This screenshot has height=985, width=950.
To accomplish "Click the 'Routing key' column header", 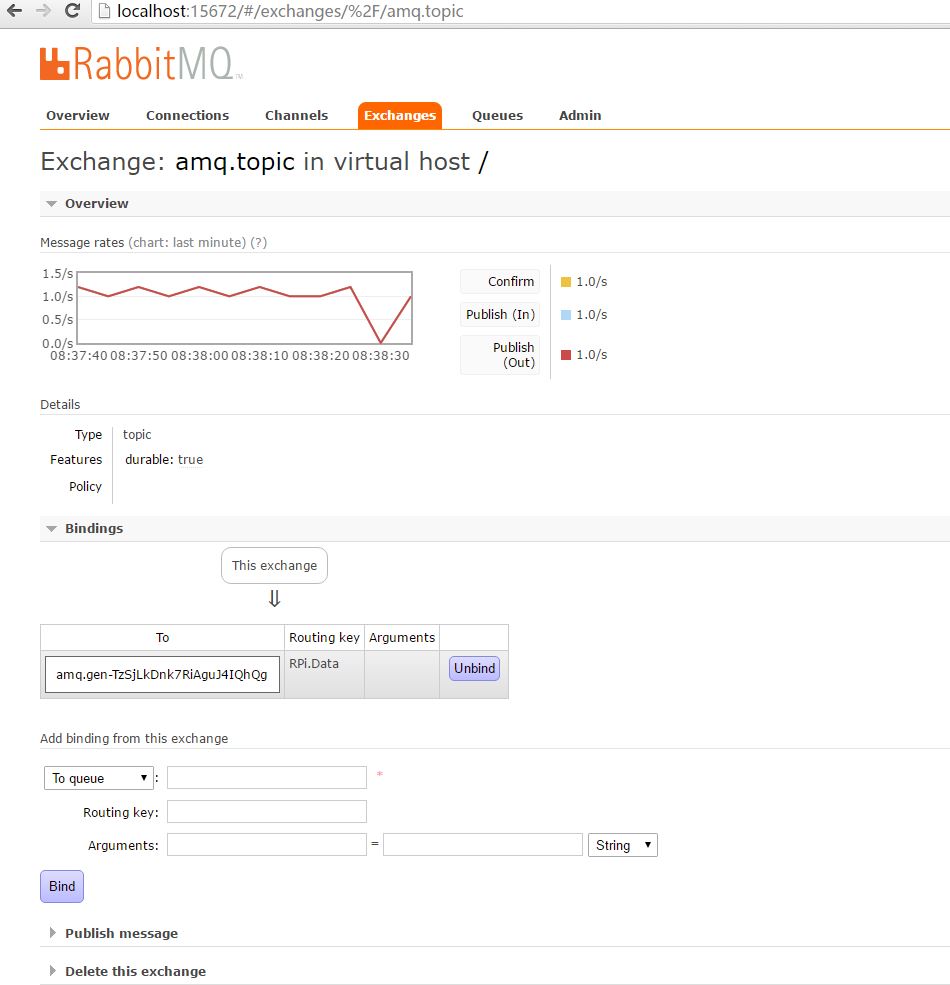I will coord(324,638).
